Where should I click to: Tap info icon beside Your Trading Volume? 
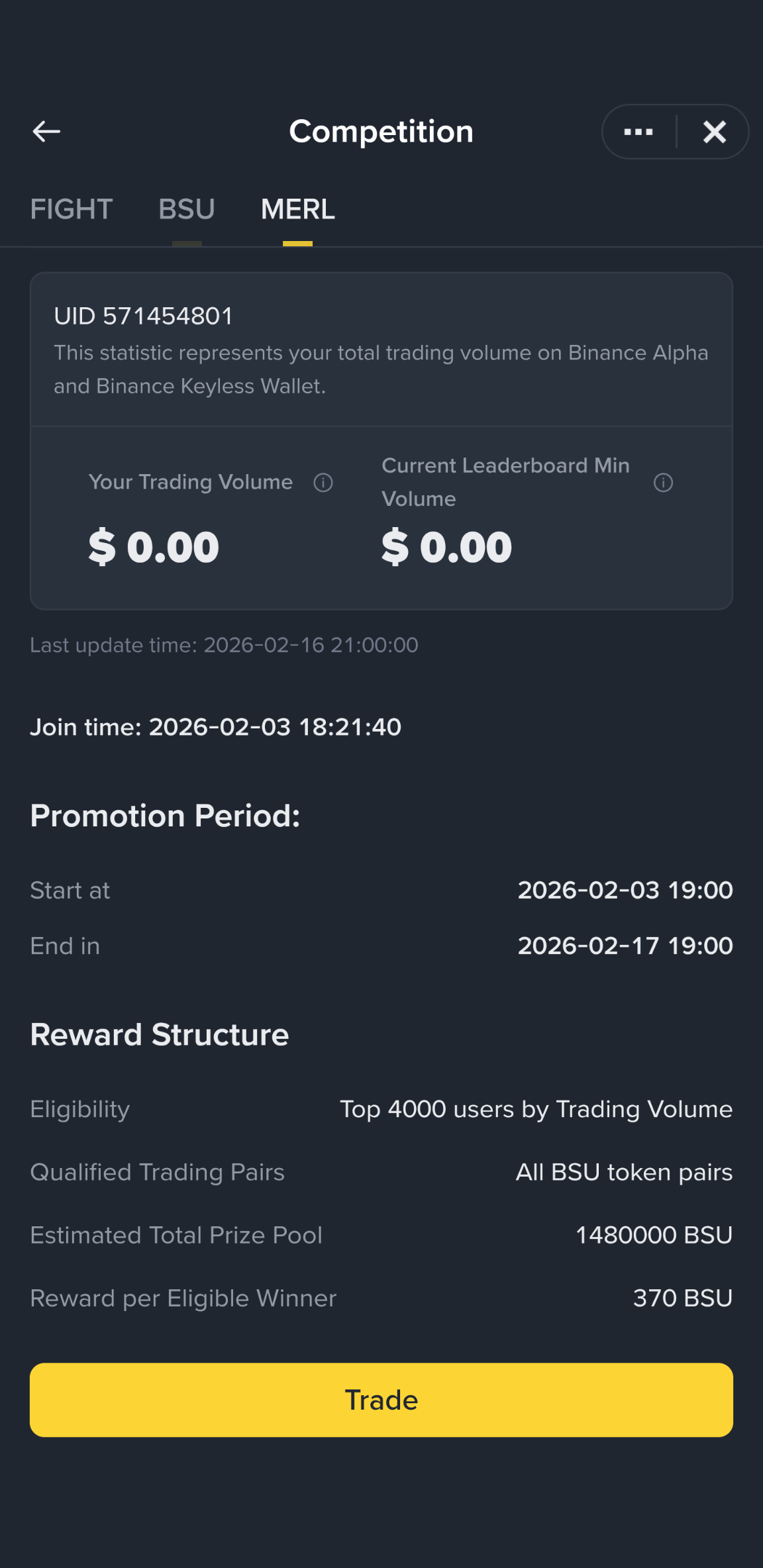323,483
